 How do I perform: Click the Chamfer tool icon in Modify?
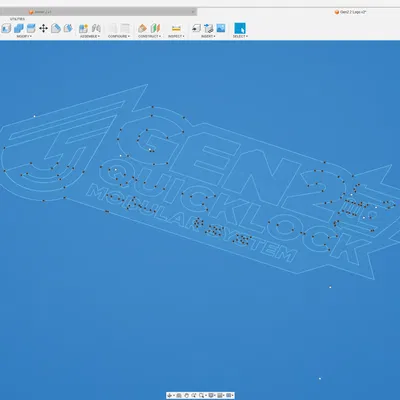(68, 28)
